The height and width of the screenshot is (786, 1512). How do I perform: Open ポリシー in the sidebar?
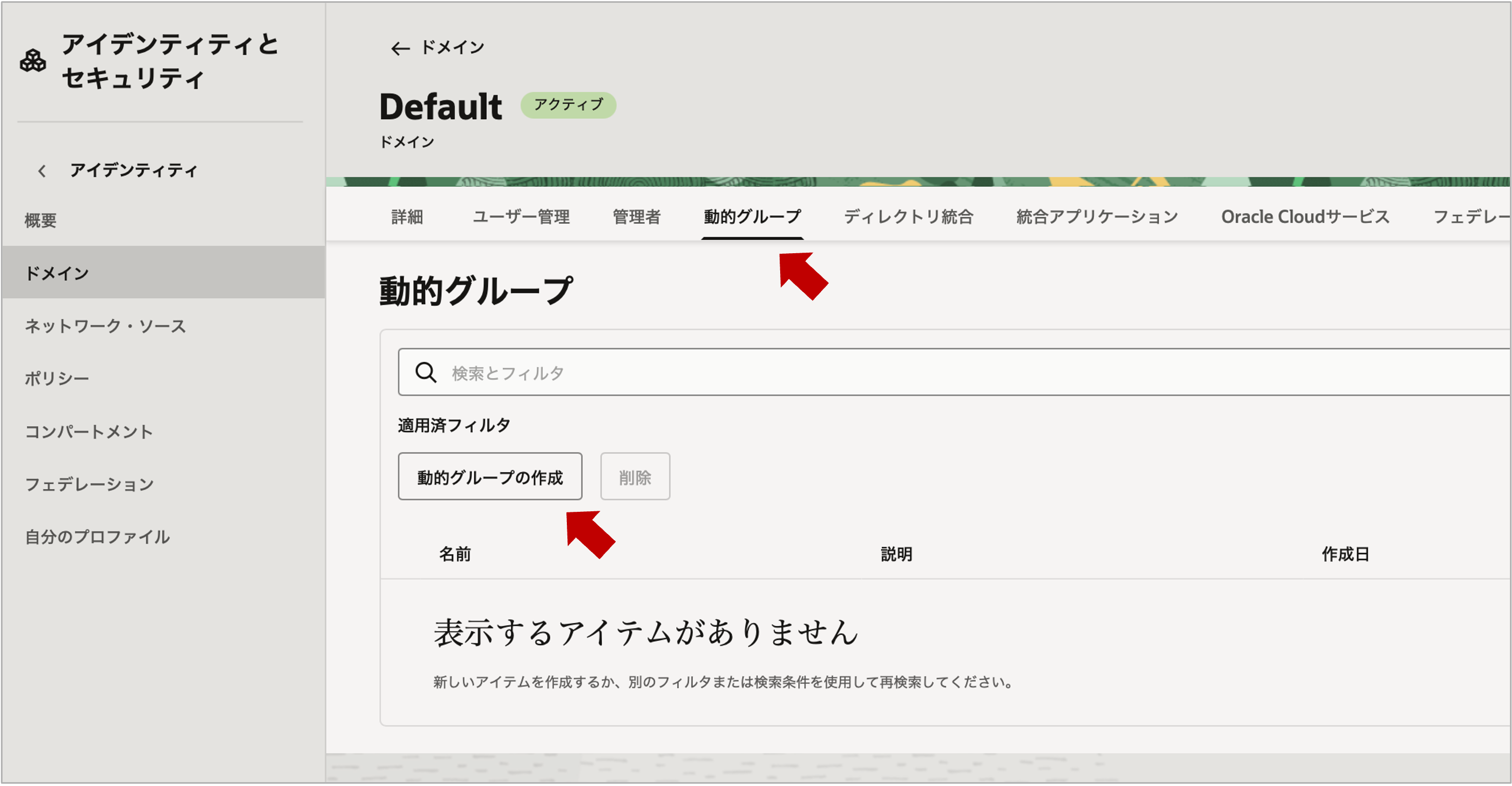(x=57, y=378)
